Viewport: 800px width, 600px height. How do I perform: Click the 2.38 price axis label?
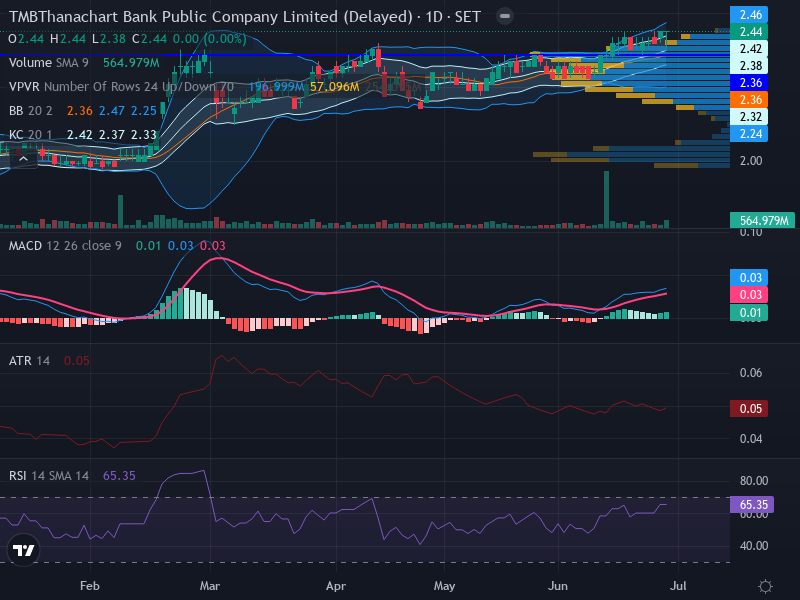[x=749, y=66]
